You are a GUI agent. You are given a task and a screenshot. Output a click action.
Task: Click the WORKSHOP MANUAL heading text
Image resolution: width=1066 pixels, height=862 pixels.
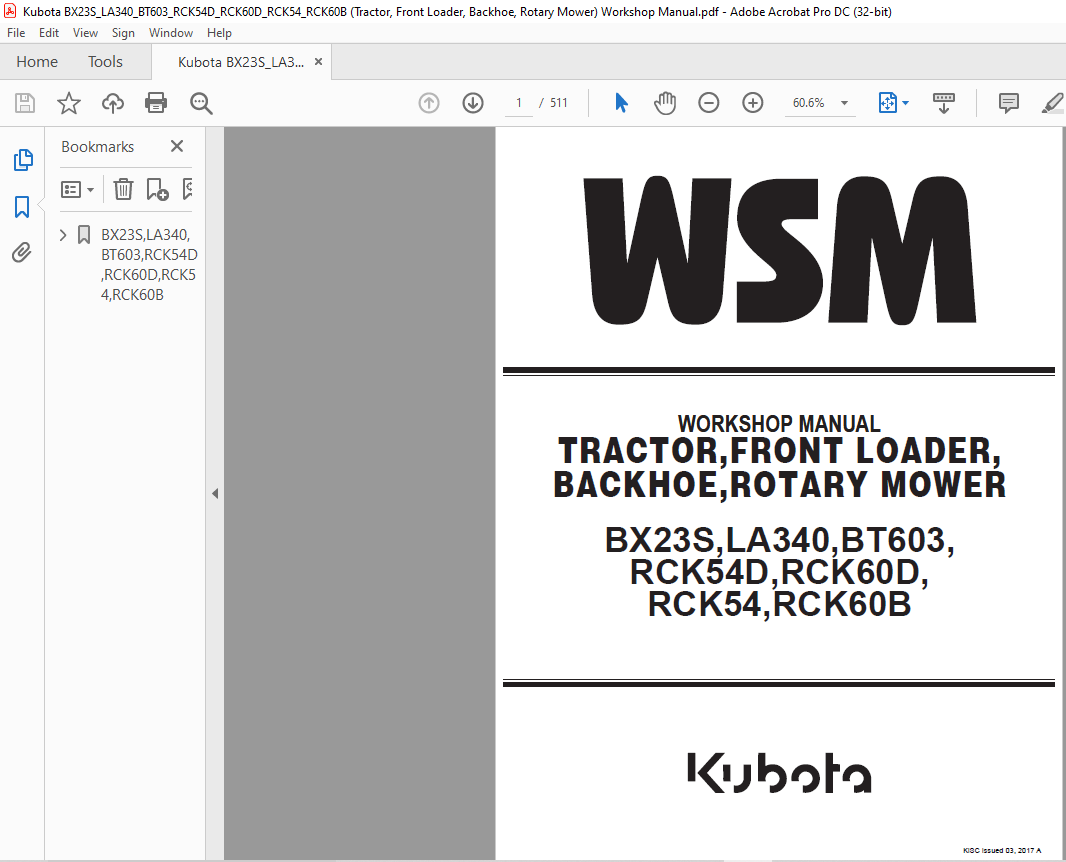click(x=778, y=424)
